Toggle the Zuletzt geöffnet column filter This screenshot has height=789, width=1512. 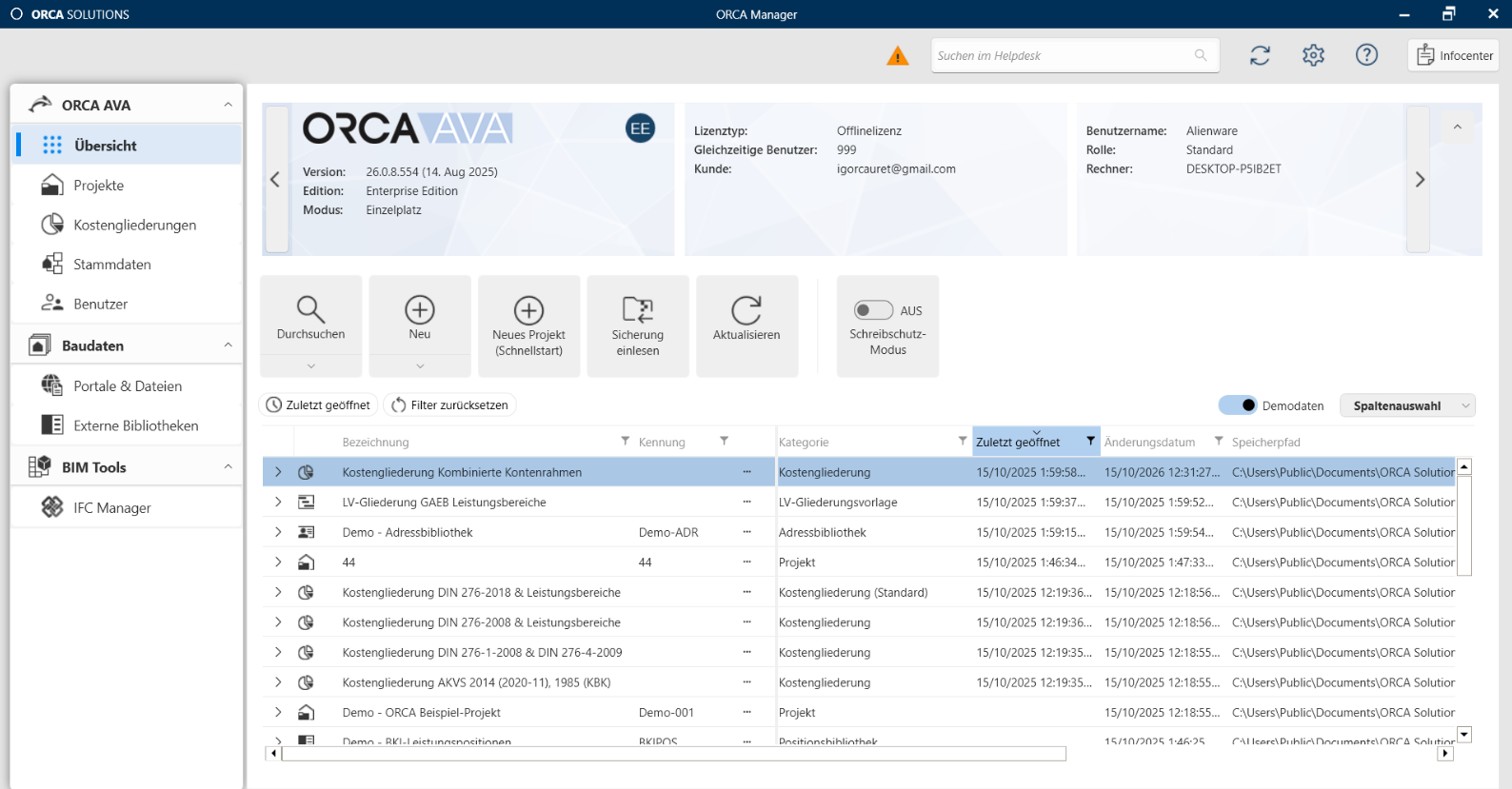coord(1090,442)
